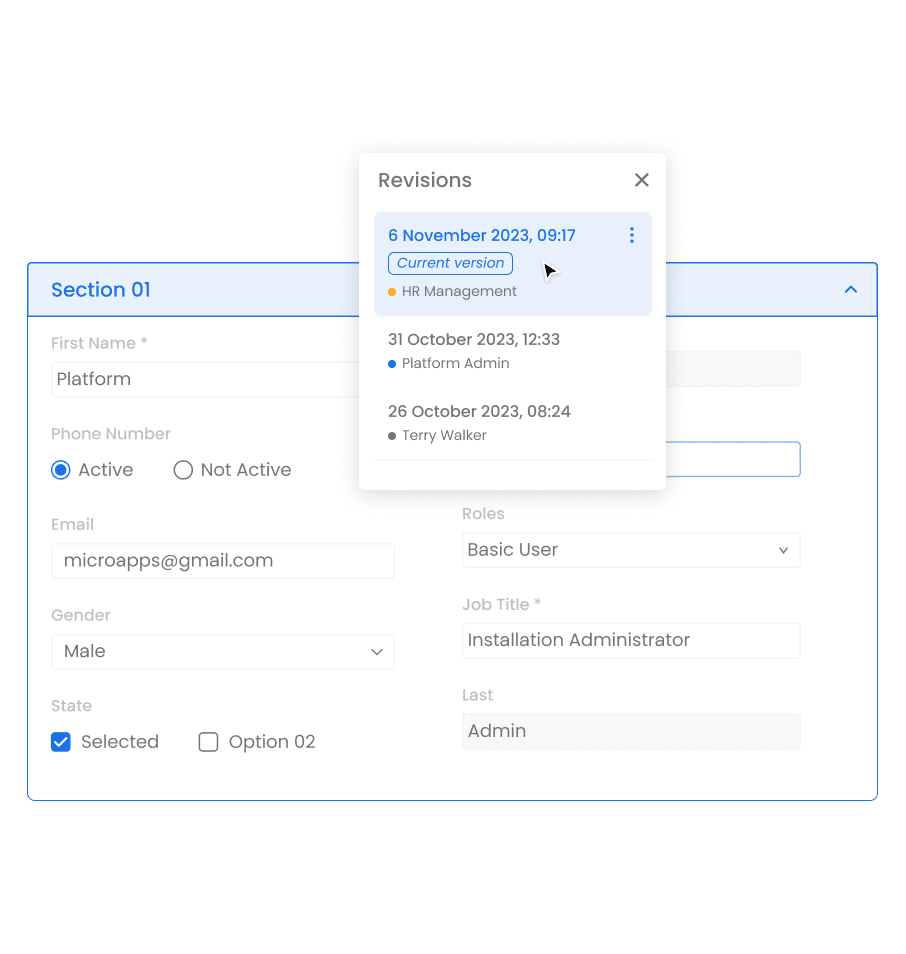Open the three-dot menu on 6 November revision
The width and height of the screenshot is (906, 954).
pos(632,235)
